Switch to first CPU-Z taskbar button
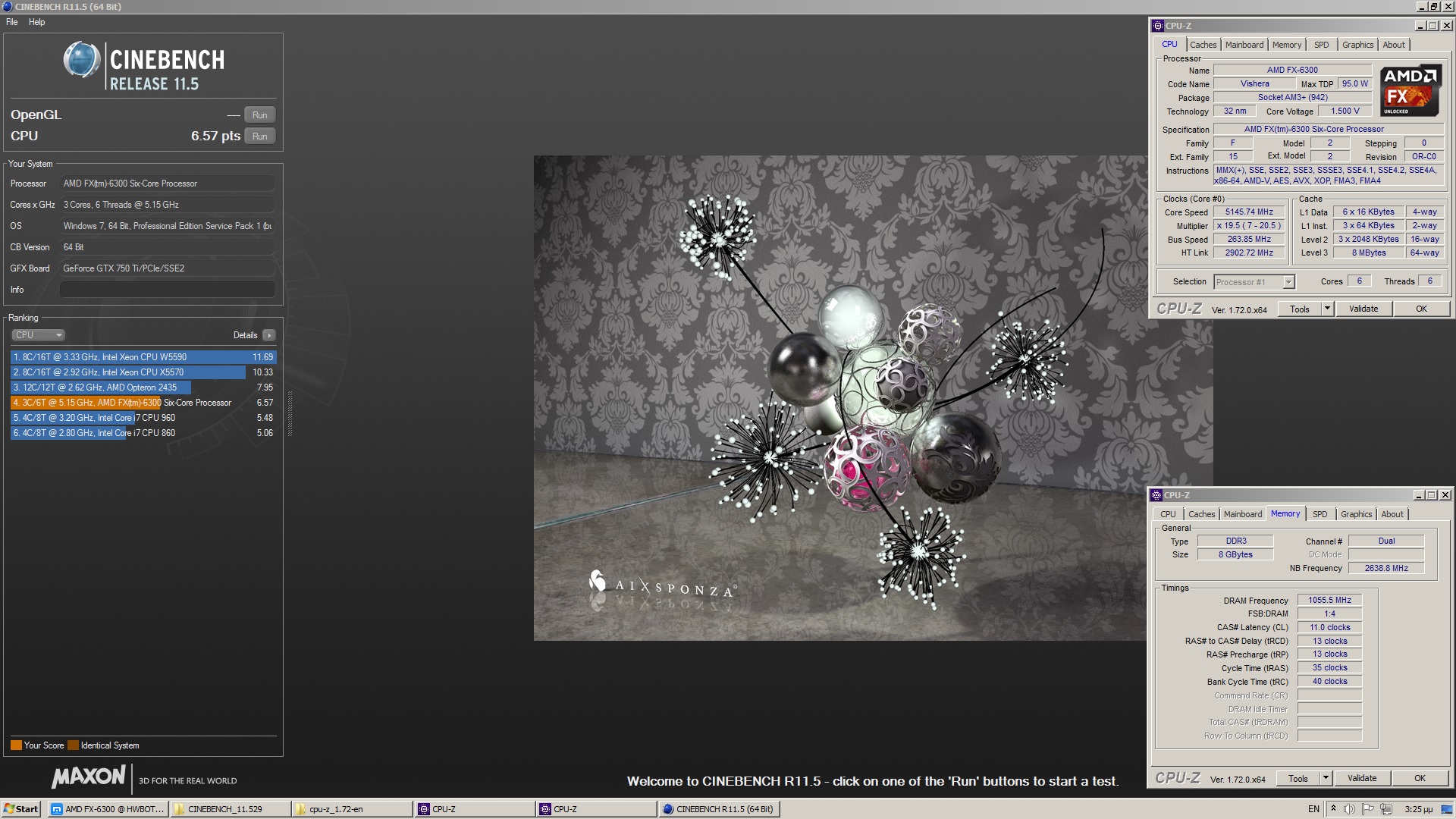The height and width of the screenshot is (819, 1456). (475, 809)
